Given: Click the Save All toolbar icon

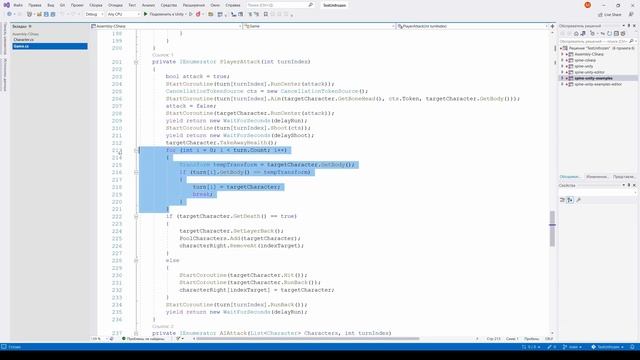Looking at the screenshot, I should click(x=53, y=14).
